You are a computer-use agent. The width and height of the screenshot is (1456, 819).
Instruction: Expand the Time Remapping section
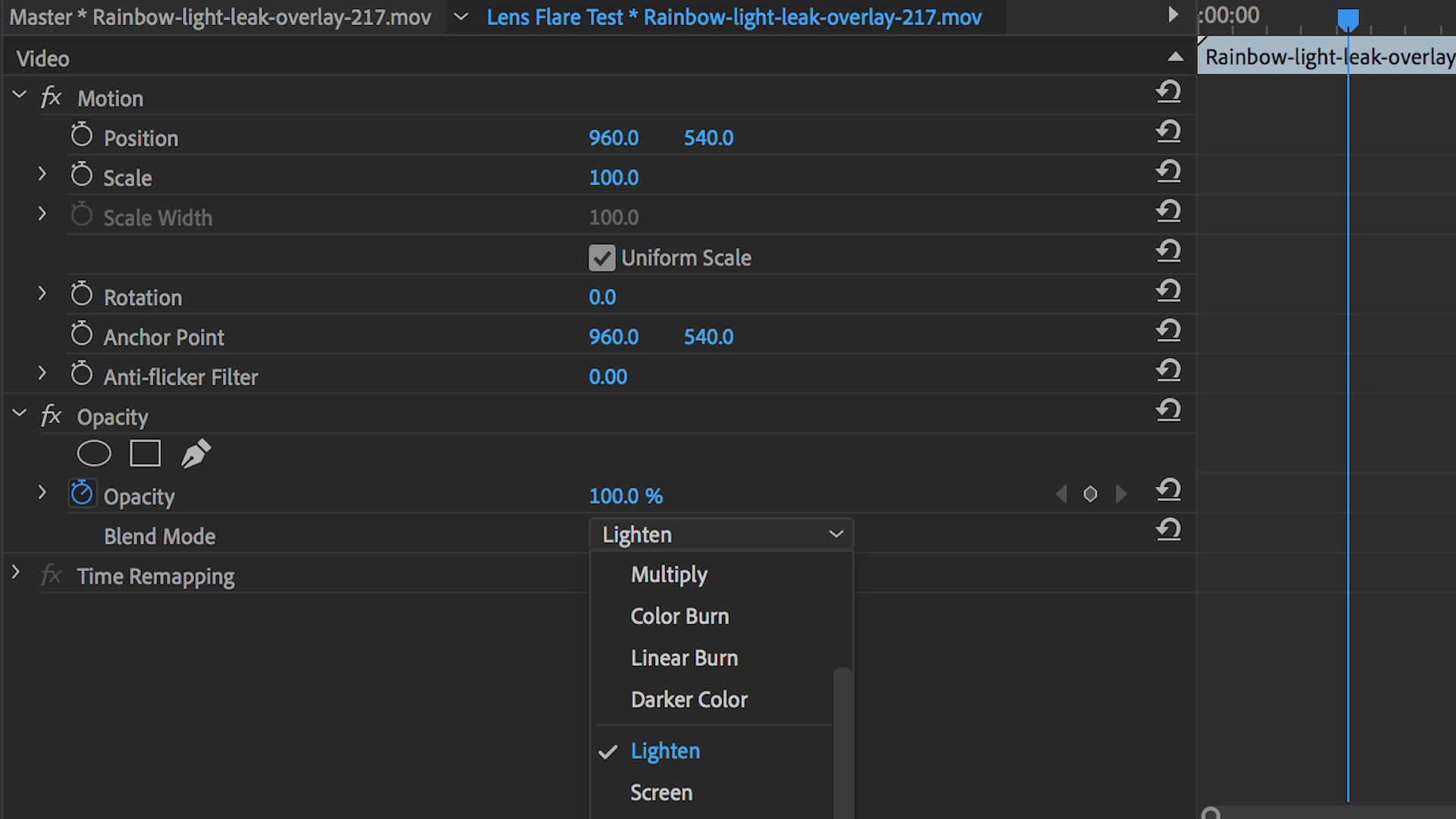(16, 573)
